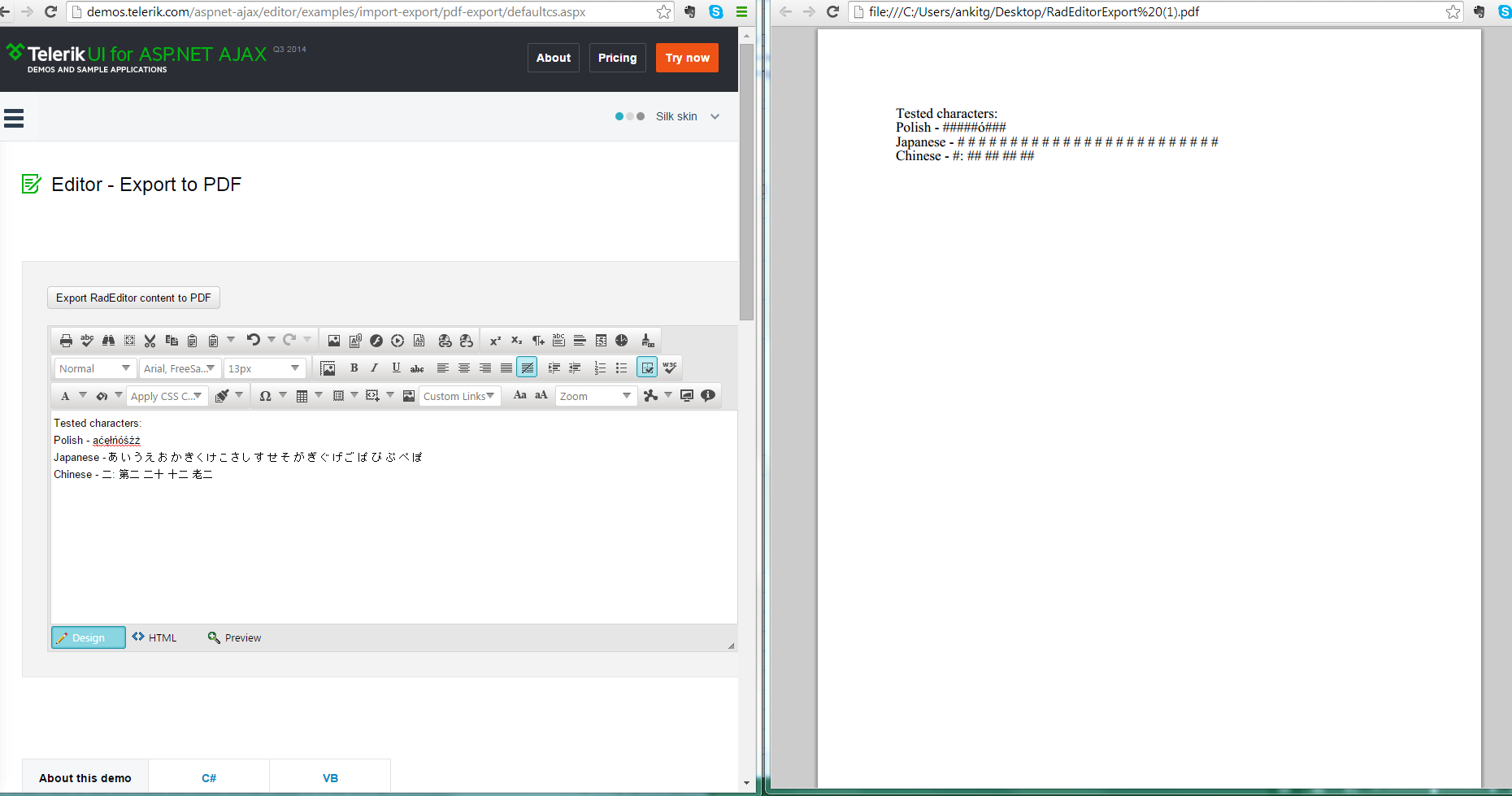Expand the Undo history arrow

pyautogui.click(x=272, y=340)
